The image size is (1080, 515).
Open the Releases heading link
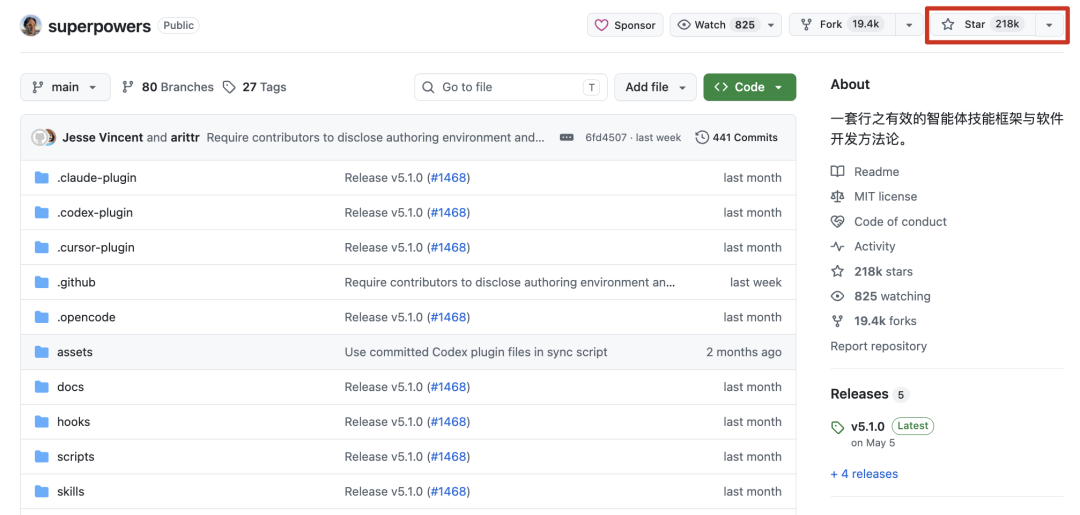coord(859,394)
